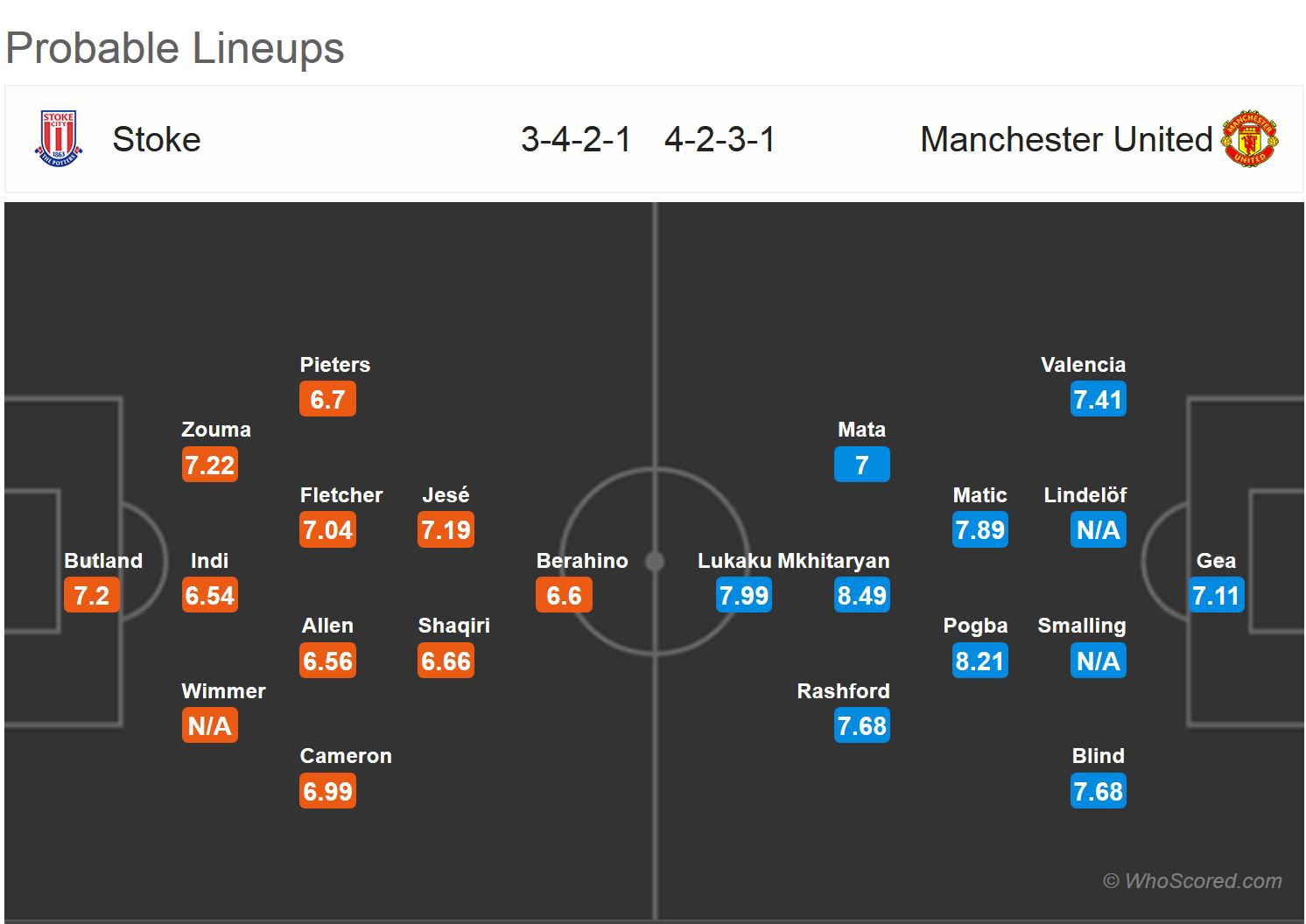Select Zouma's 7.22 rating badge
1306x924 pixels.
210,465
